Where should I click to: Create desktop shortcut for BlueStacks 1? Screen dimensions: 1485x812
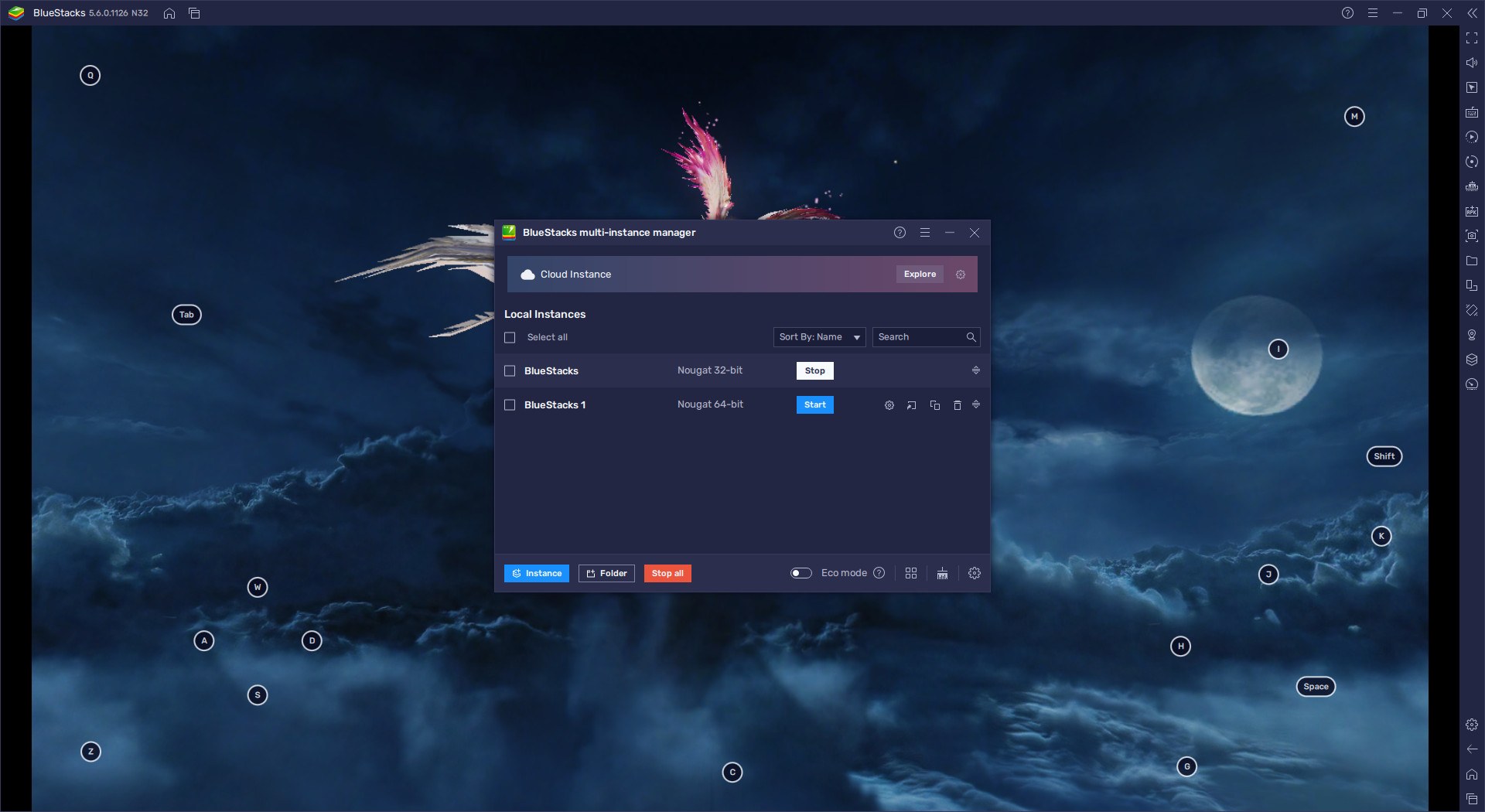(x=912, y=405)
